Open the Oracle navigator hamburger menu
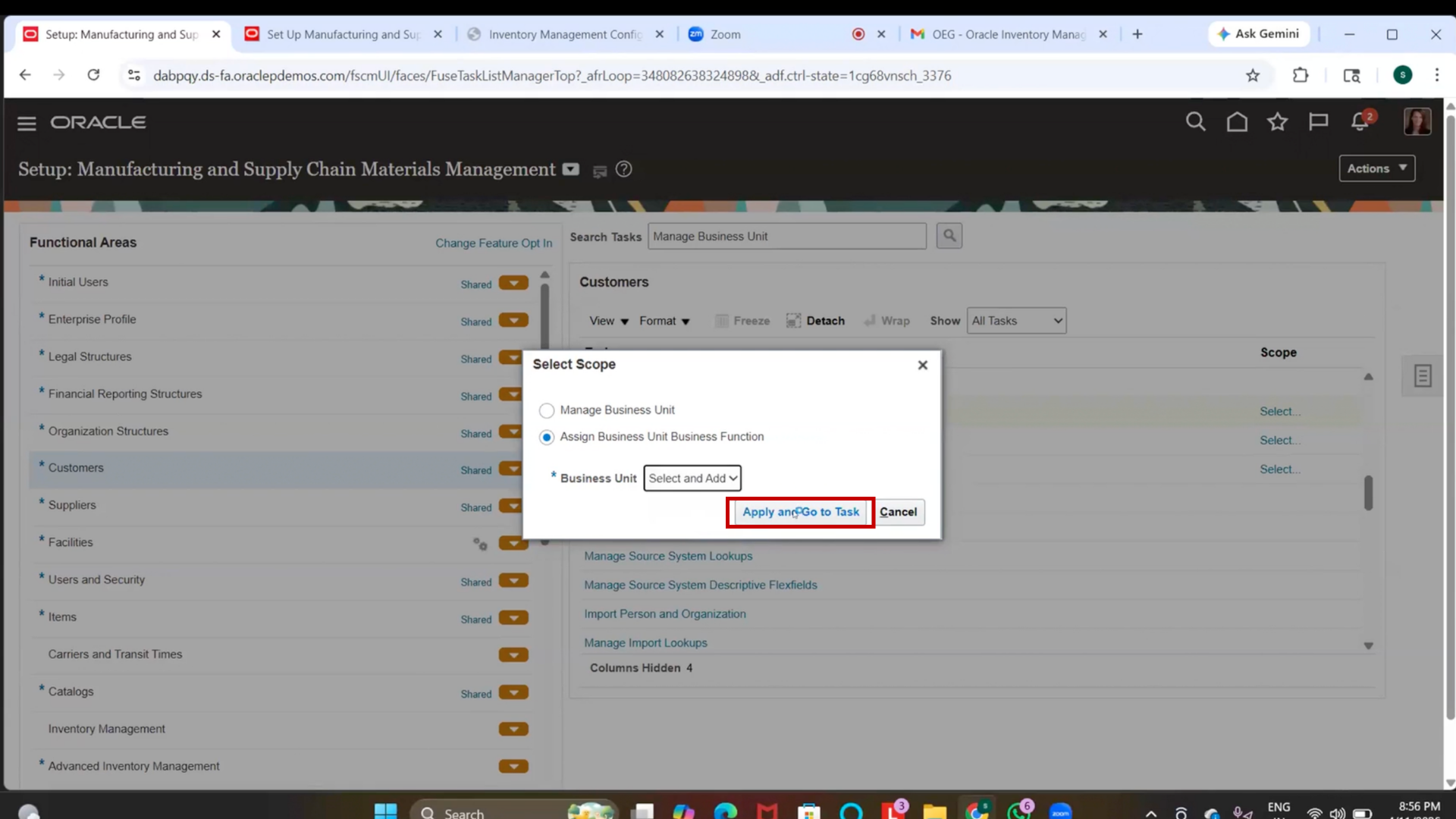 click(x=27, y=123)
